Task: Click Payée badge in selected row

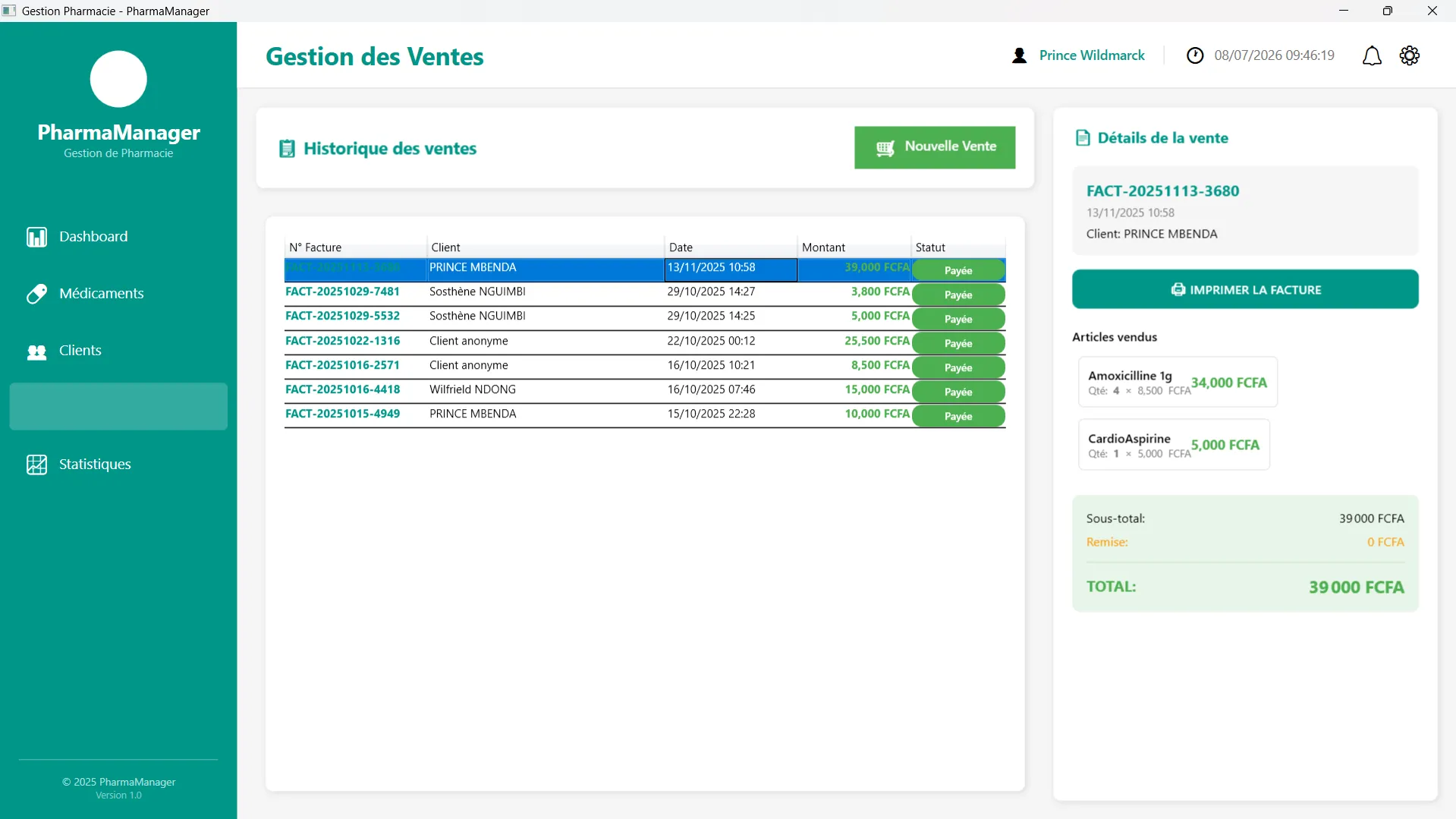Action: click(x=958, y=270)
